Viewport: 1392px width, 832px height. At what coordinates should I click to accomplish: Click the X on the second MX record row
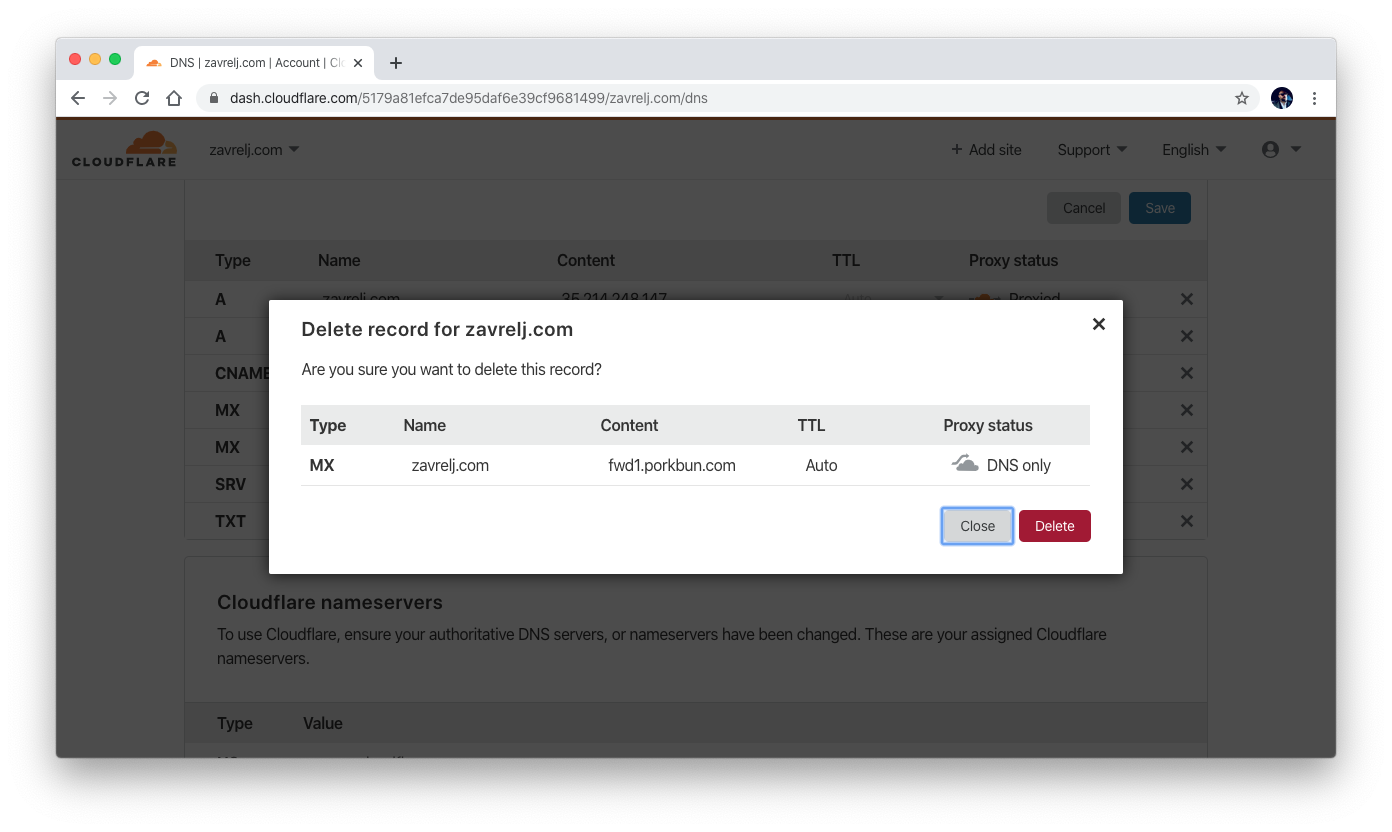tap(1187, 447)
